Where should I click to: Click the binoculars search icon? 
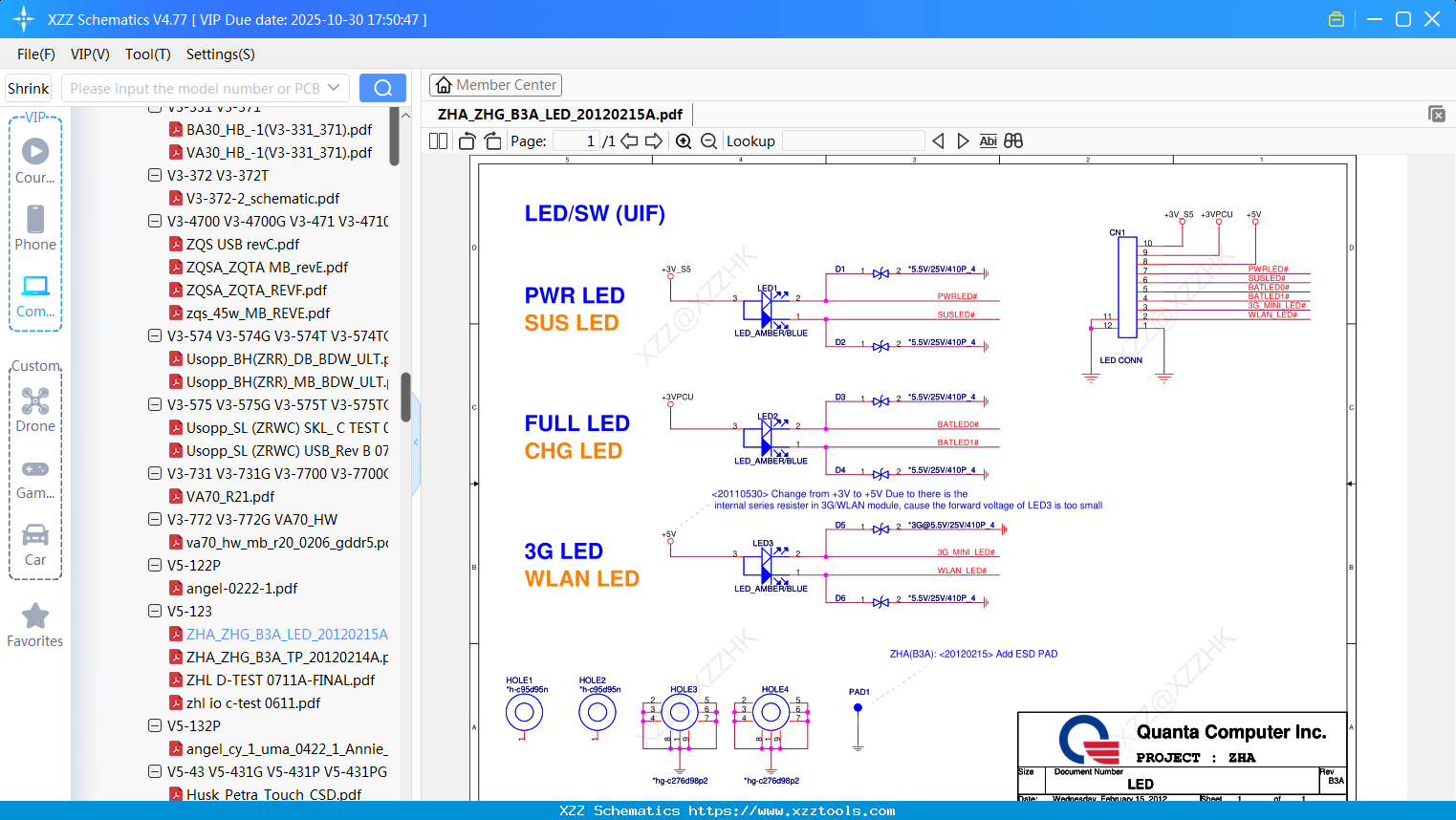click(1013, 140)
